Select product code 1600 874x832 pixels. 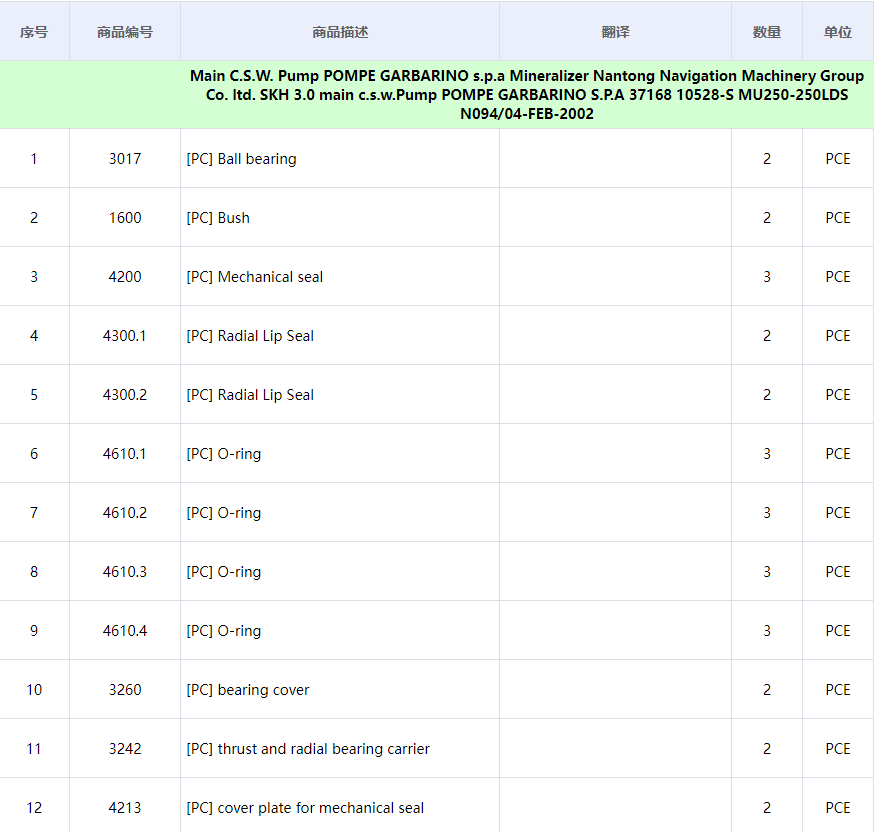[x=125, y=218]
